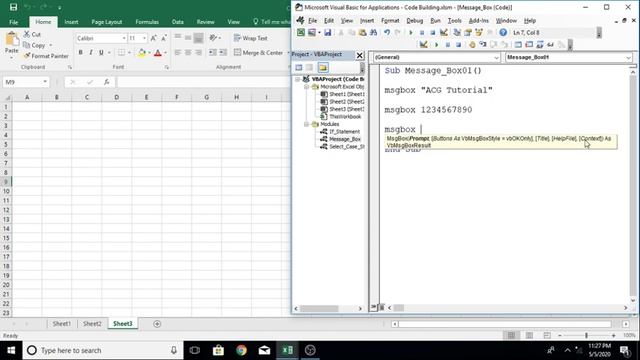Open Microsoft Store from the taskbar
Image resolution: width=640 pixels, height=360 pixels.
(218, 350)
